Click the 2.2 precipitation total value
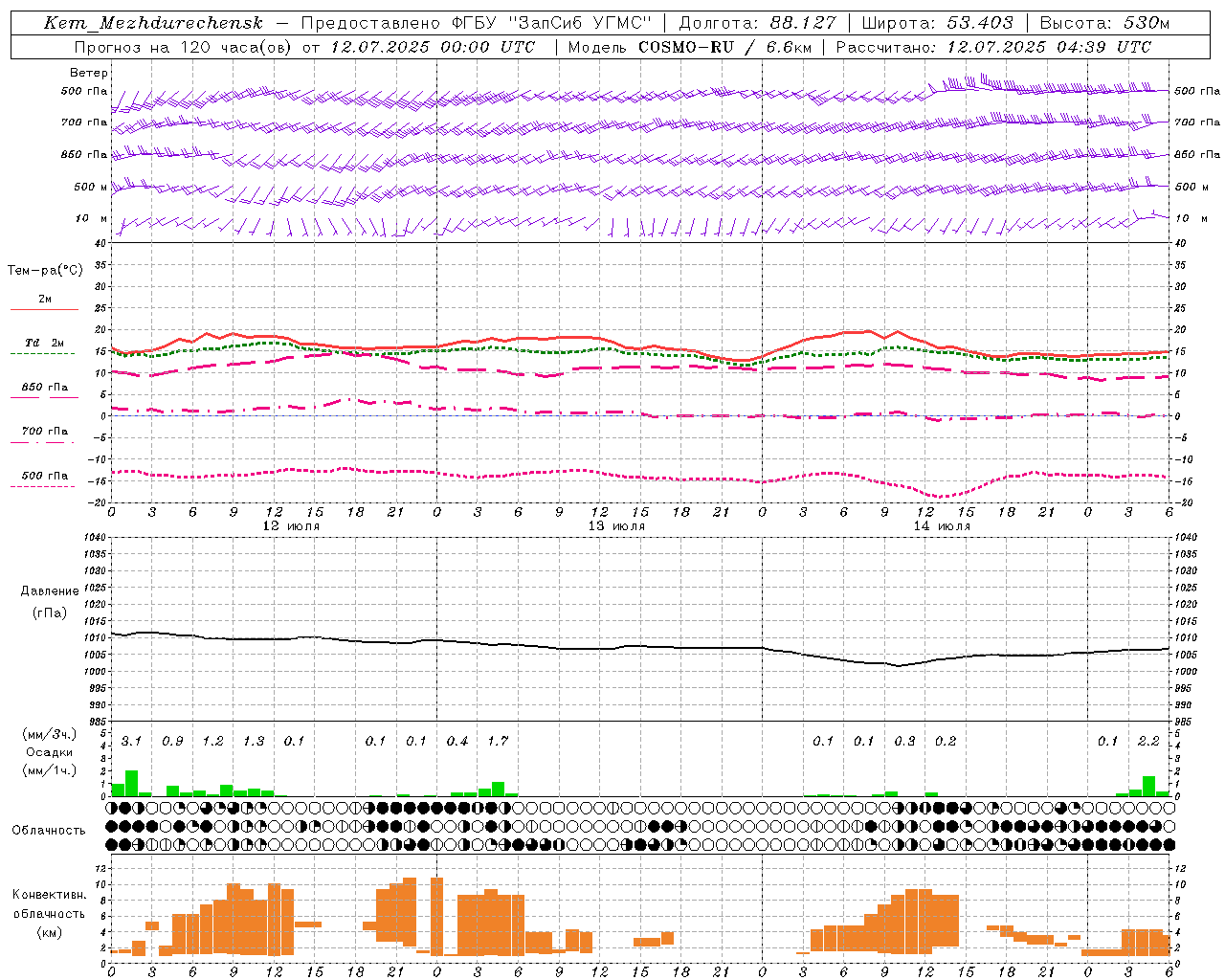This screenshot has height=980, width=1225. tap(1148, 741)
